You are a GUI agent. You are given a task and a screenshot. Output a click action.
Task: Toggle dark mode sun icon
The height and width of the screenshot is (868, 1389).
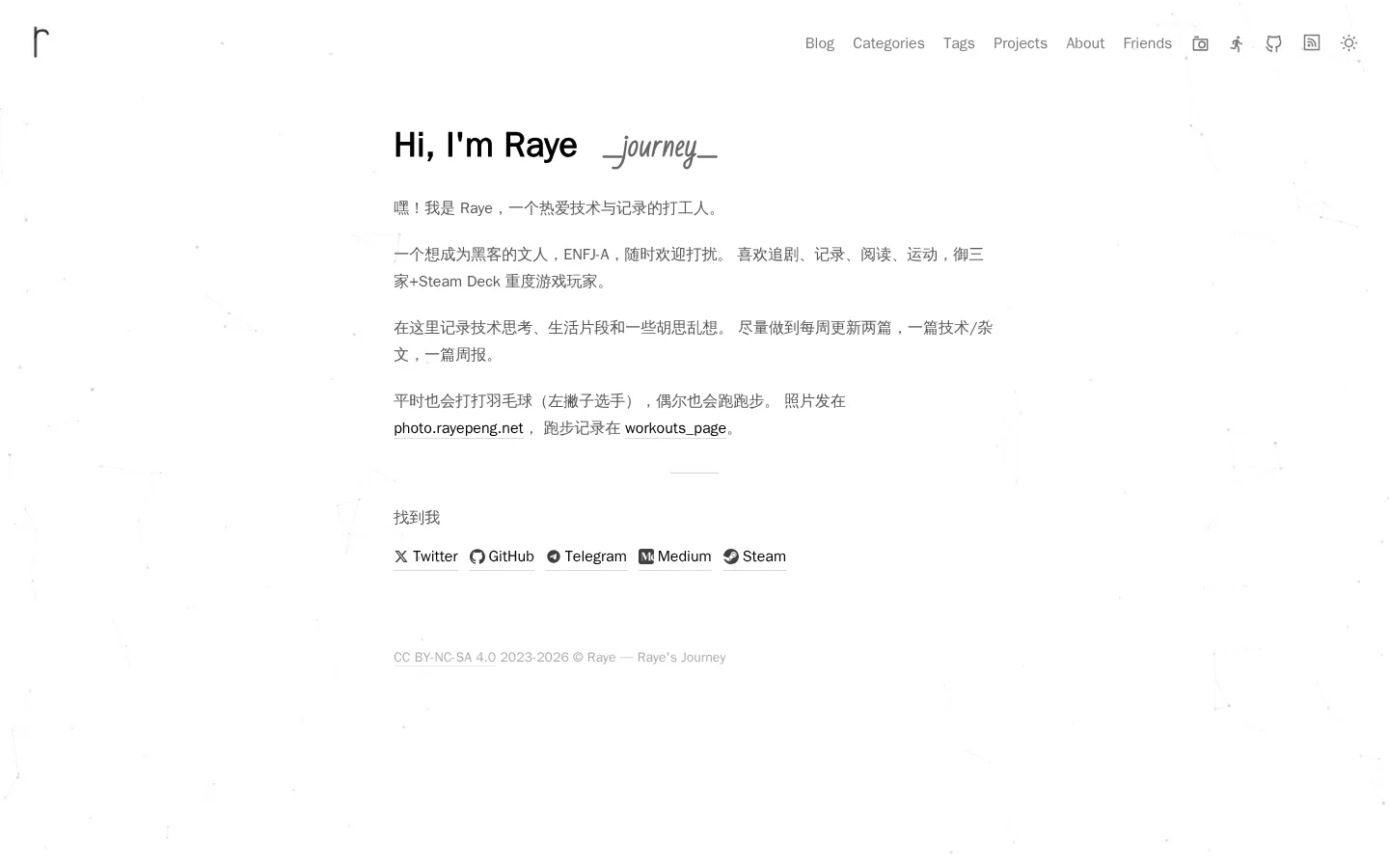coord(1349,43)
